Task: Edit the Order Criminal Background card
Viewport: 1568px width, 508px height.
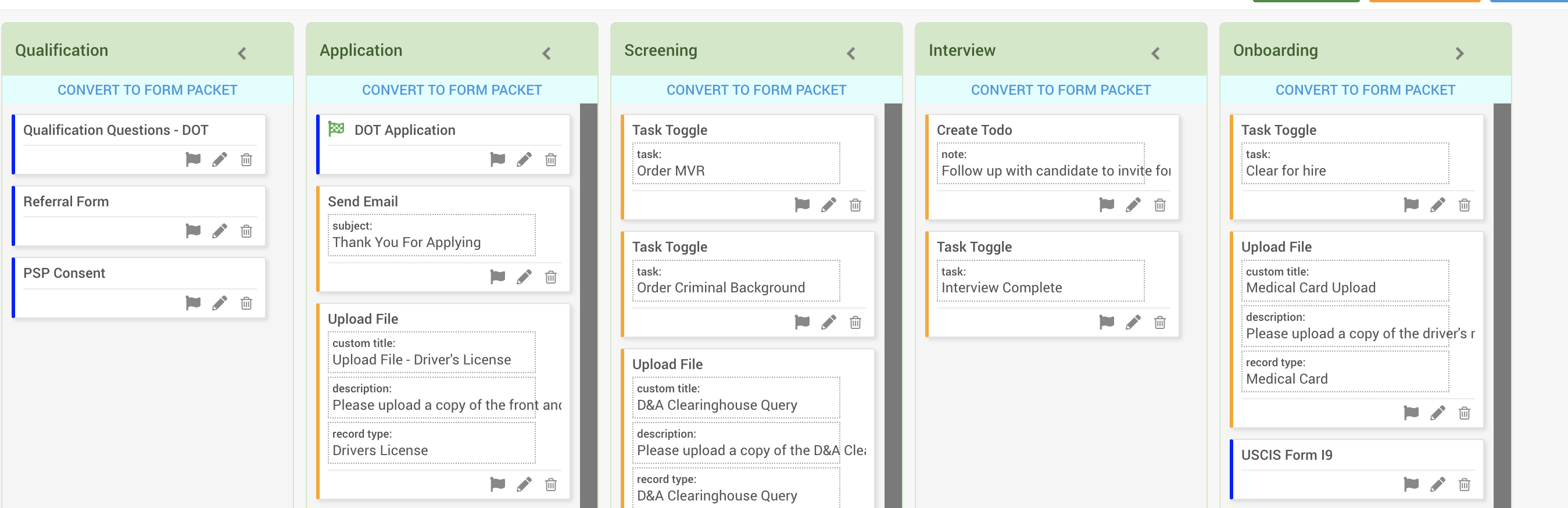Action: coord(829,322)
